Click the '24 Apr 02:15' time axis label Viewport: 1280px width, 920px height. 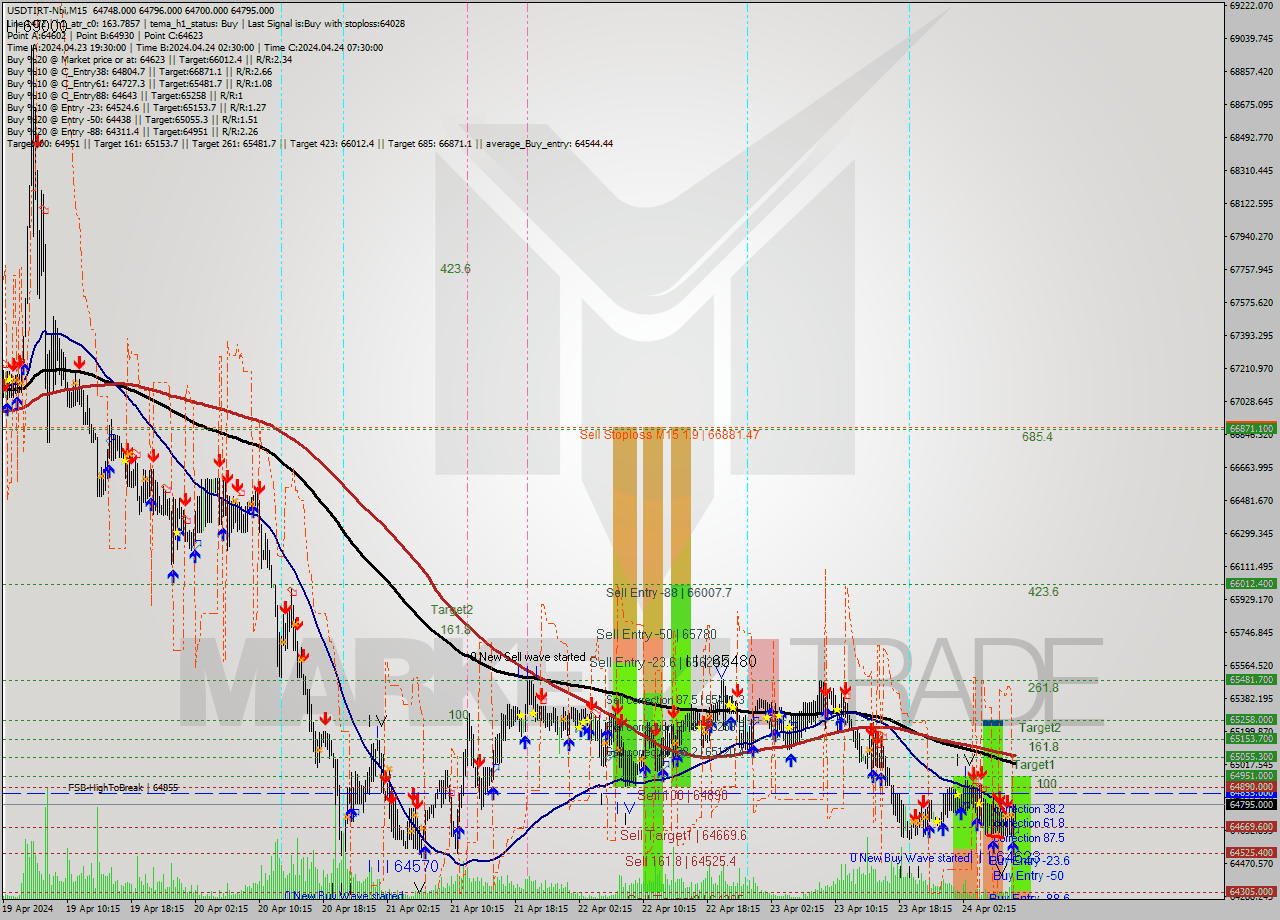[x=990, y=910]
